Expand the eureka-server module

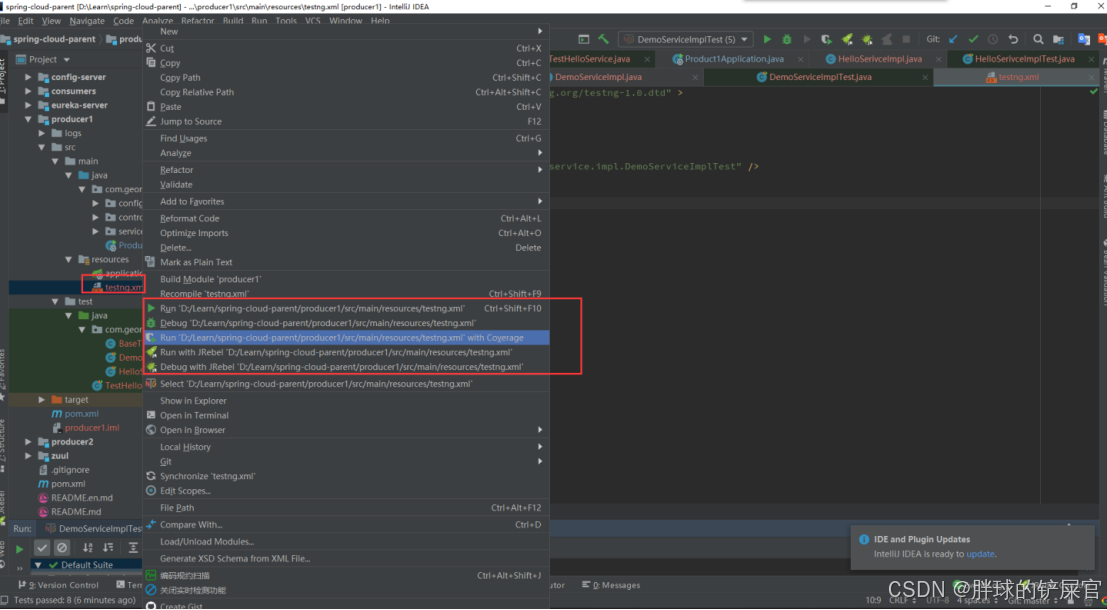tap(28, 105)
